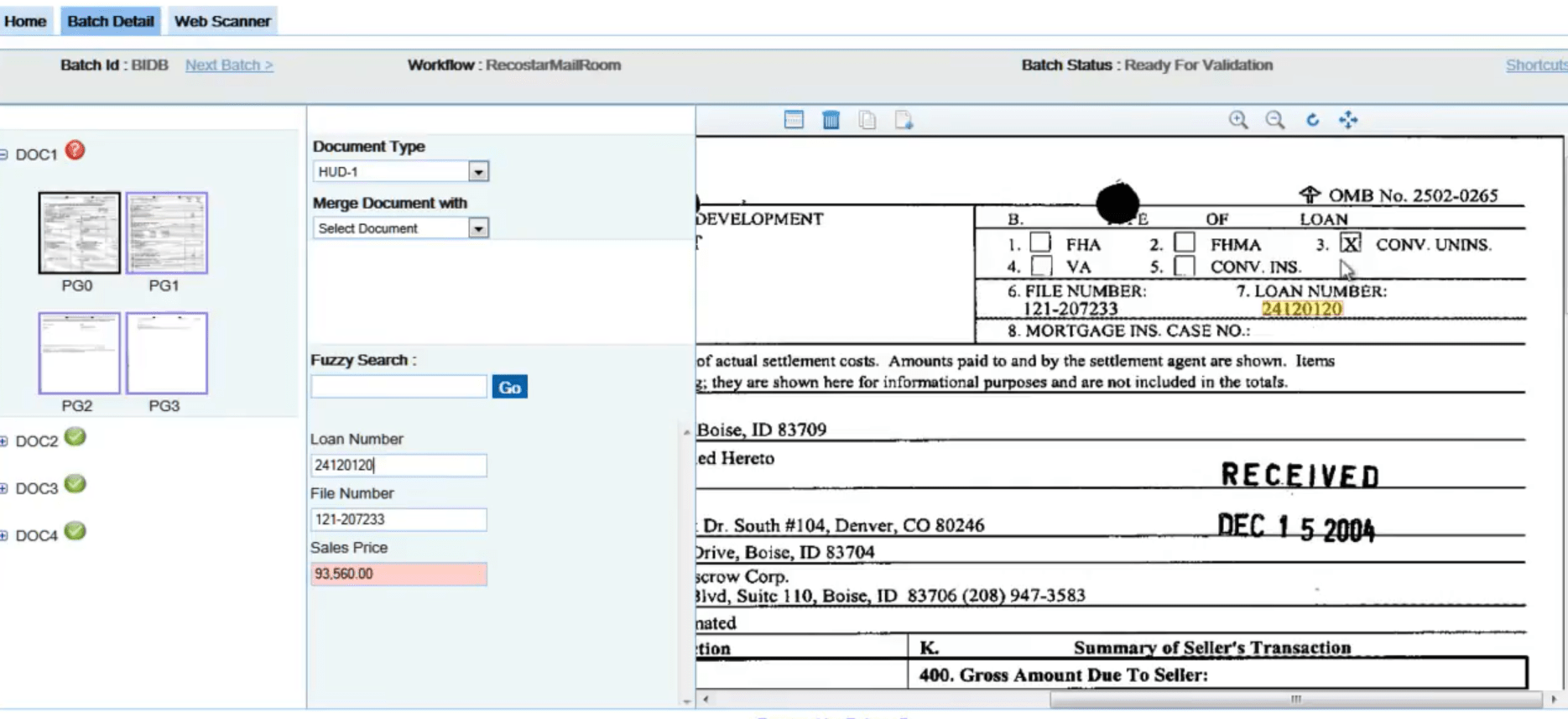The width and height of the screenshot is (1568, 719).
Task: Open the Merge Document with dropdown
Action: click(x=478, y=228)
